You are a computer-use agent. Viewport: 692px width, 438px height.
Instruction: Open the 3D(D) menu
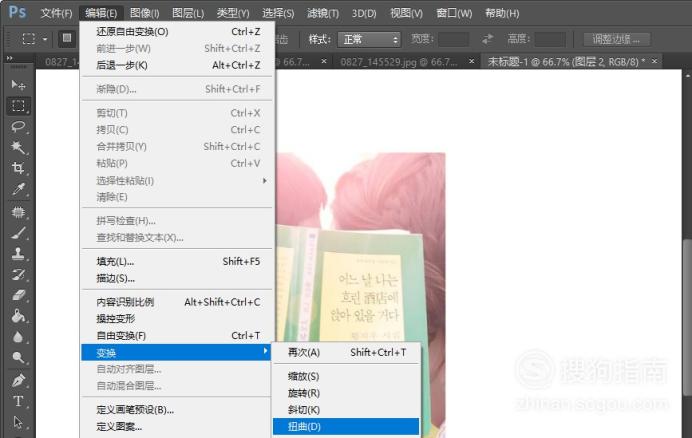(x=364, y=13)
